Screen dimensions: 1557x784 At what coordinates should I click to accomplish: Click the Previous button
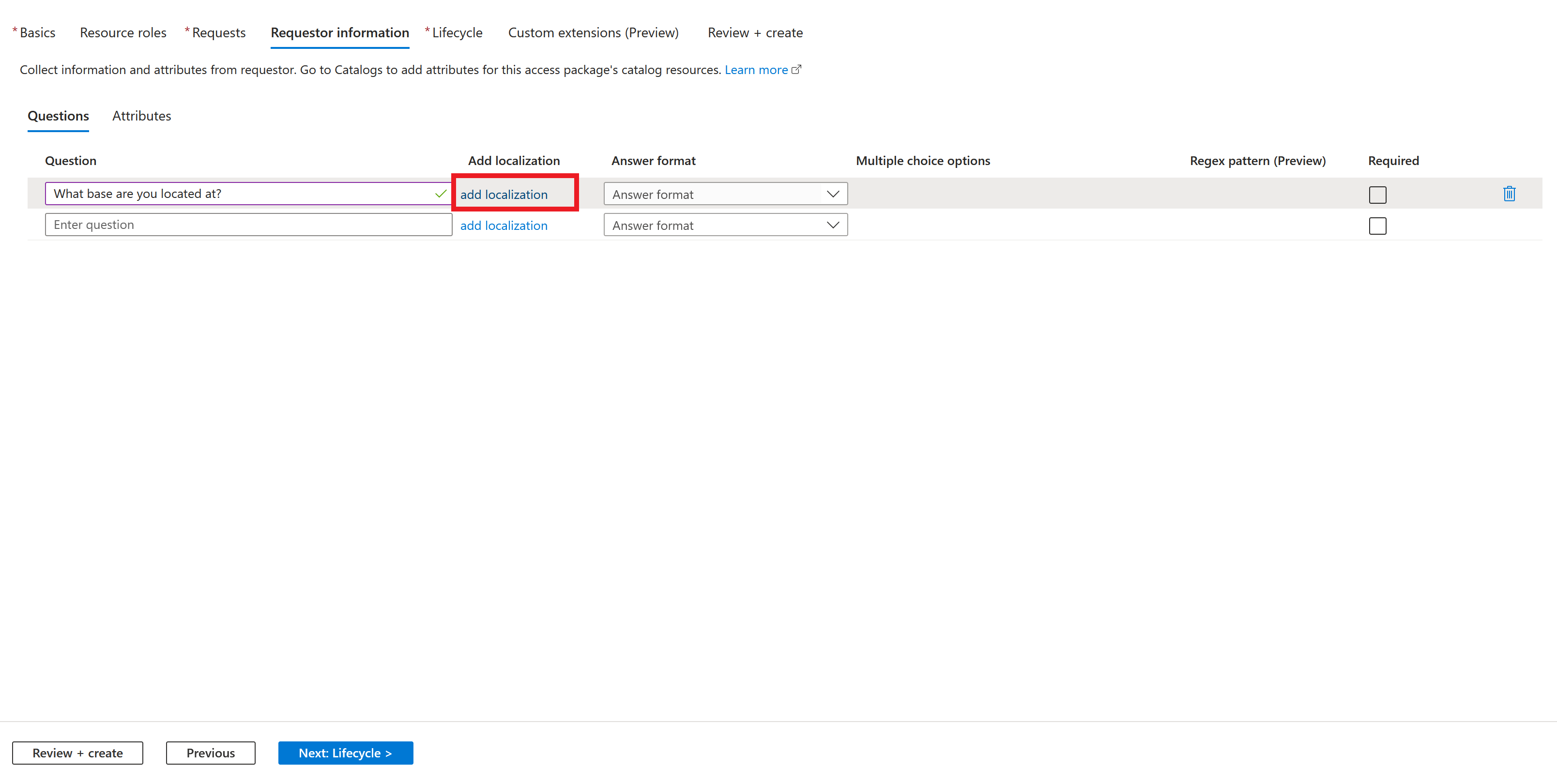pos(210,753)
